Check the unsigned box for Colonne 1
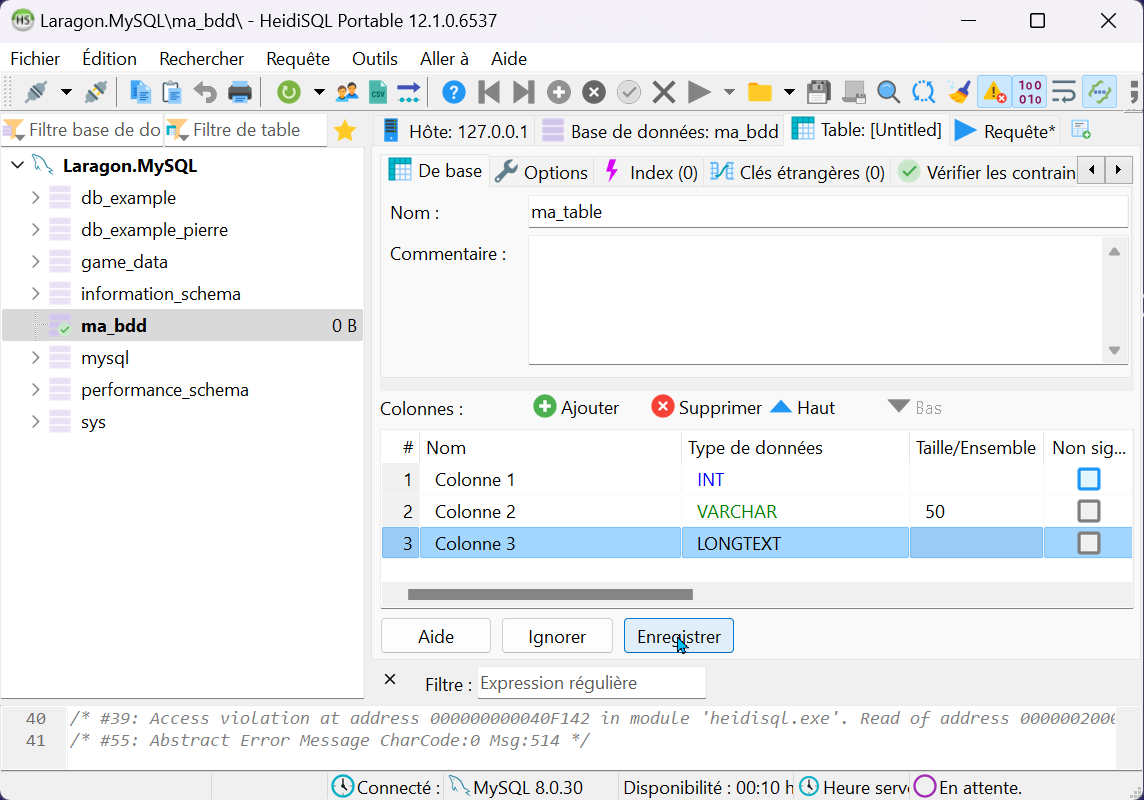 pos(1088,480)
